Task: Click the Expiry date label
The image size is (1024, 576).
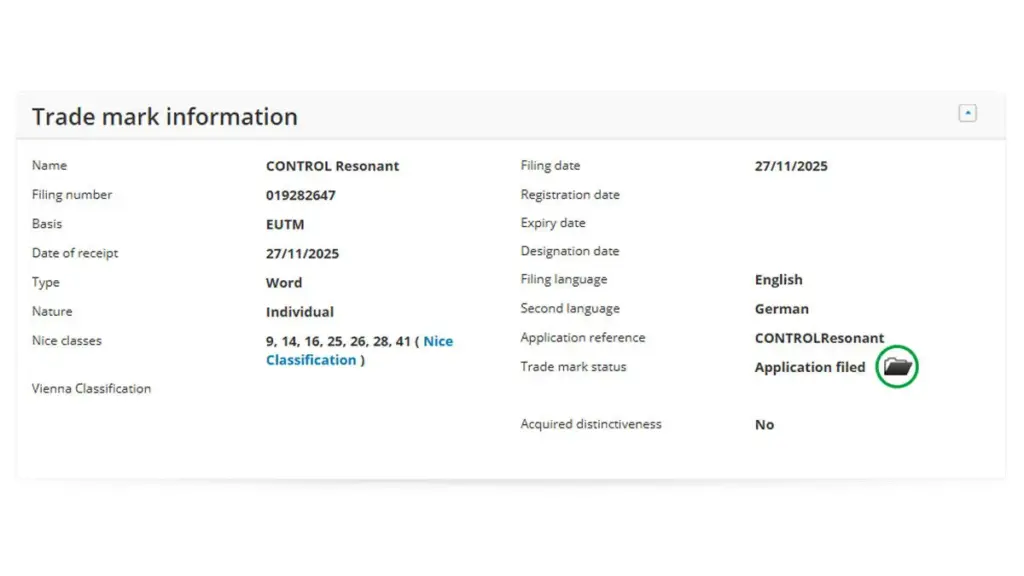Action: click(553, 223)
